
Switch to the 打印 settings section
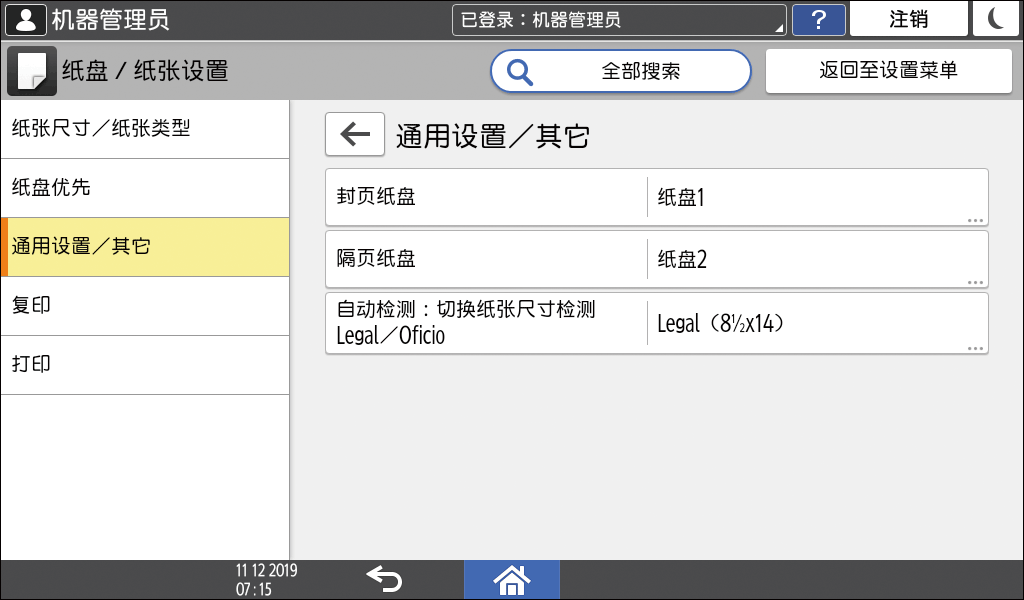tap(145, 365)
